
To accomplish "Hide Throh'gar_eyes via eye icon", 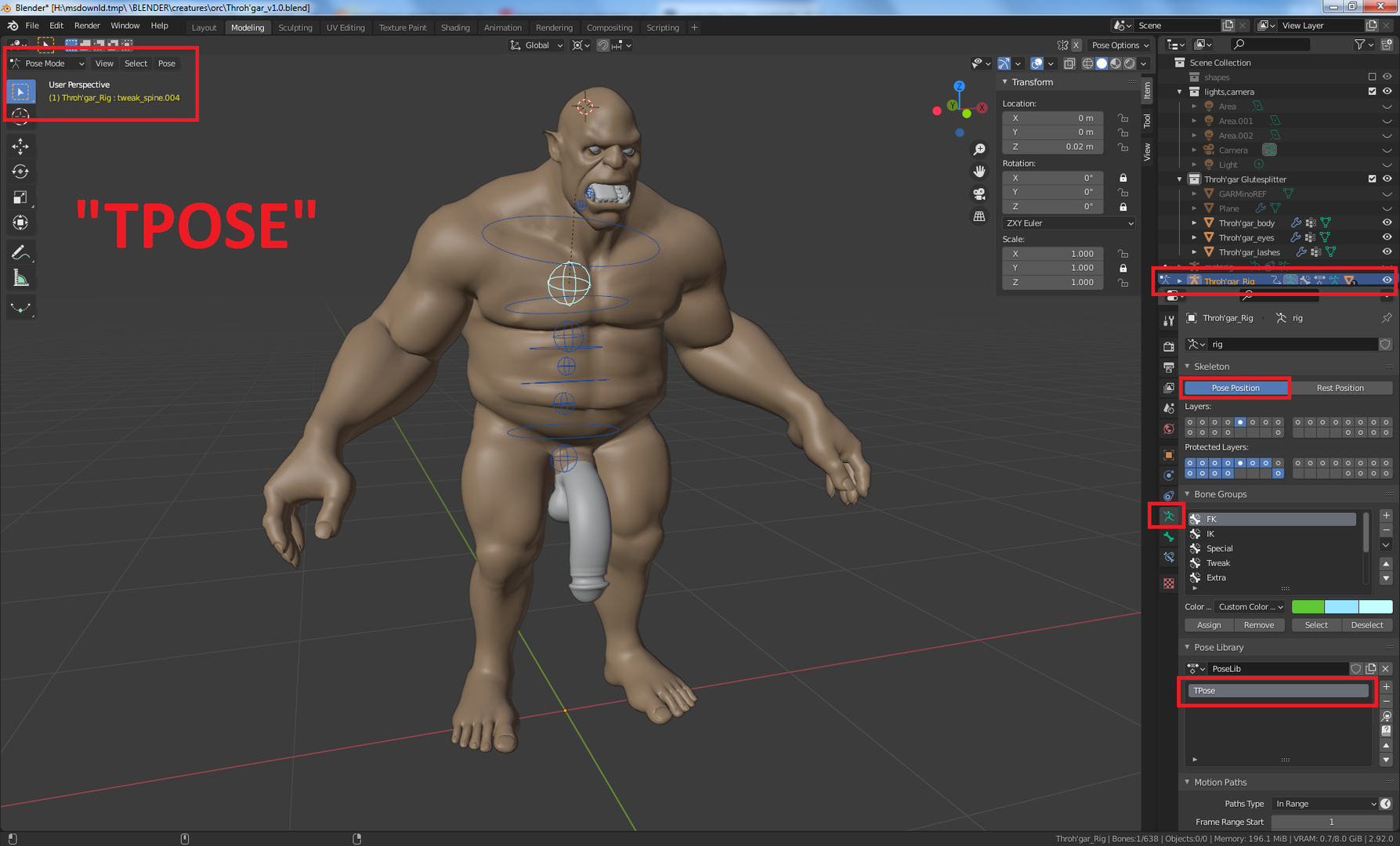I will [x=1387, y=237].
